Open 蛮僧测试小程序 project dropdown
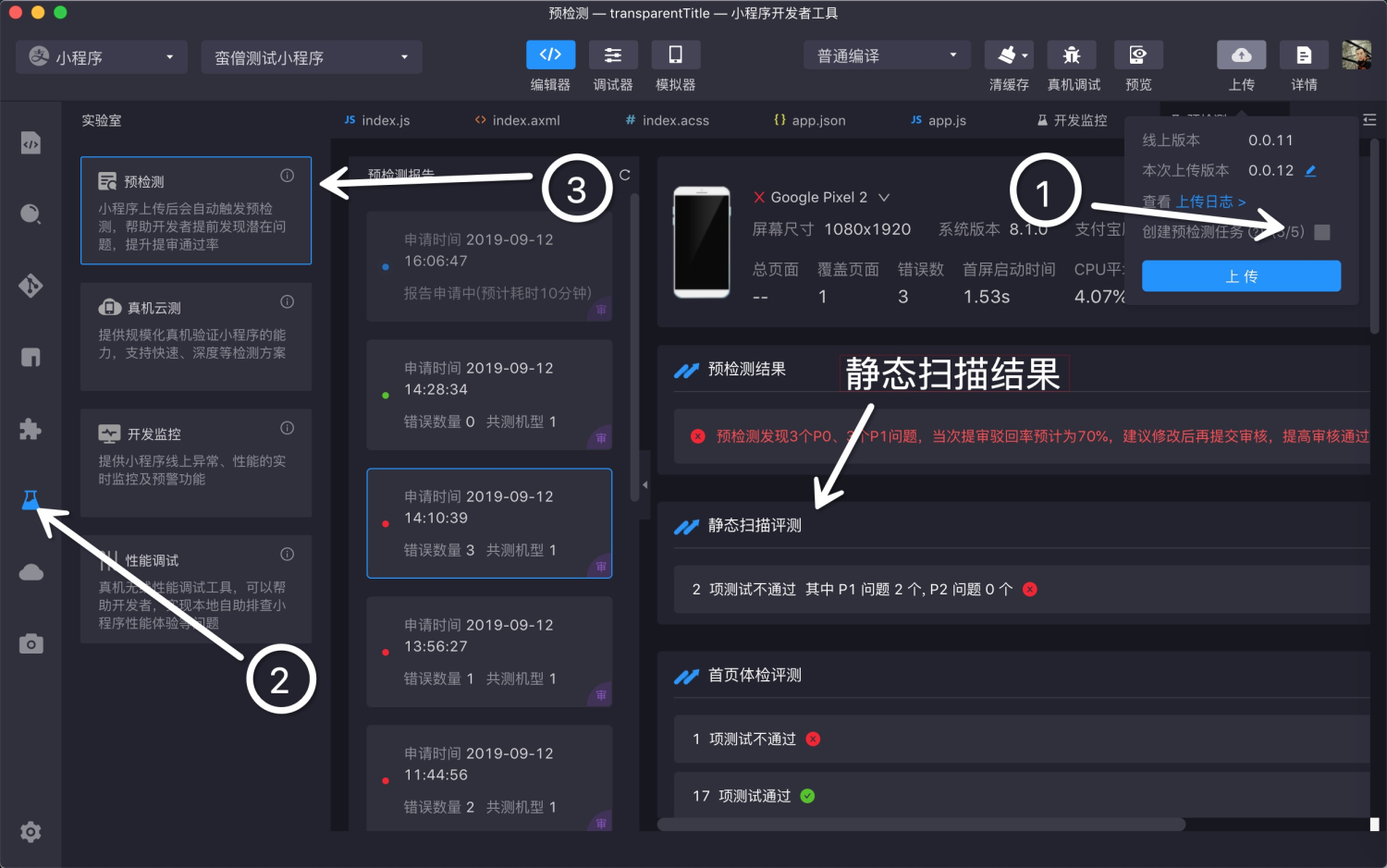This screenshot has height=868, width=1387. (312, 57)
